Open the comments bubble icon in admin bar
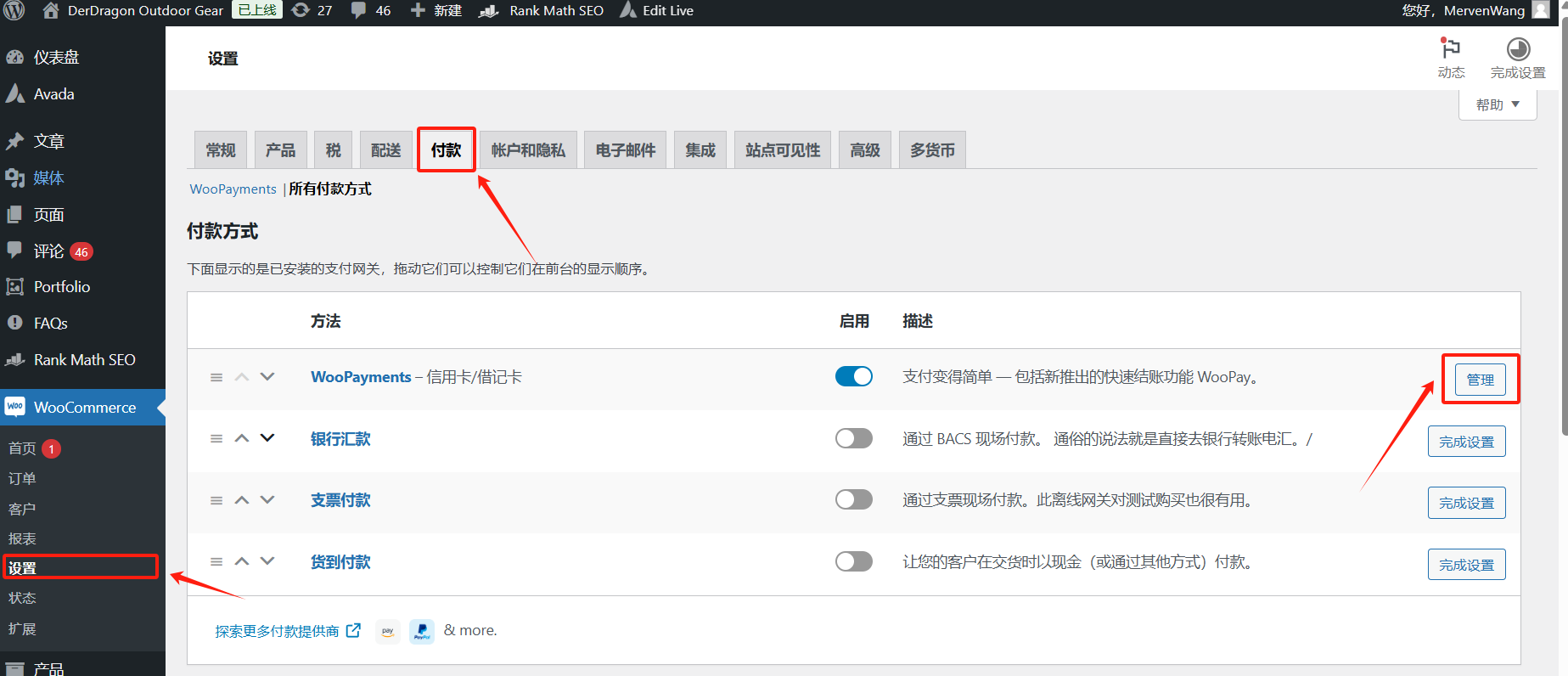1568x676 pixels. pos(359,10)
